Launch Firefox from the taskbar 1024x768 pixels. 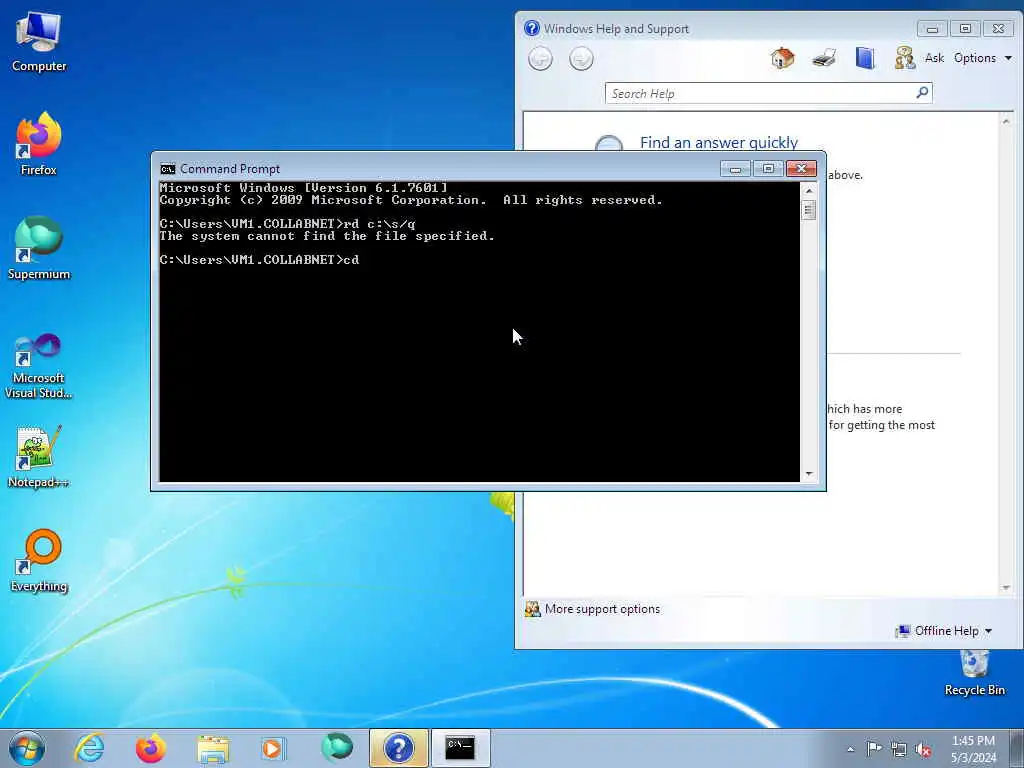[x=151, y=748]
